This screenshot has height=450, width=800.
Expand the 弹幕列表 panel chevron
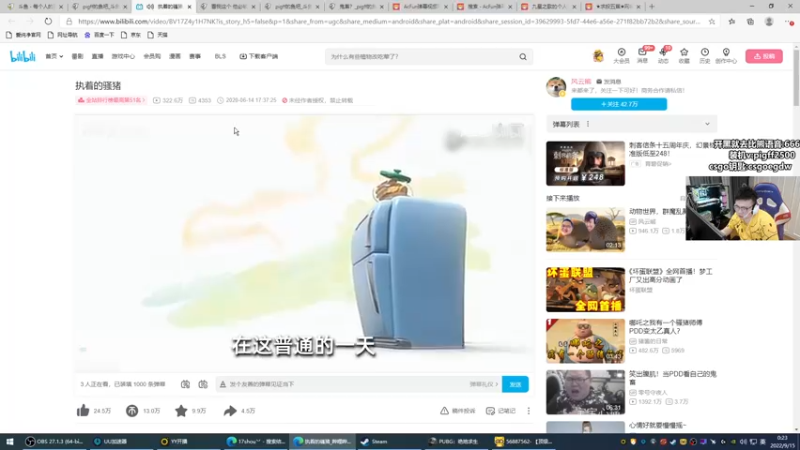pyautogui.click(x=707, y=124)
